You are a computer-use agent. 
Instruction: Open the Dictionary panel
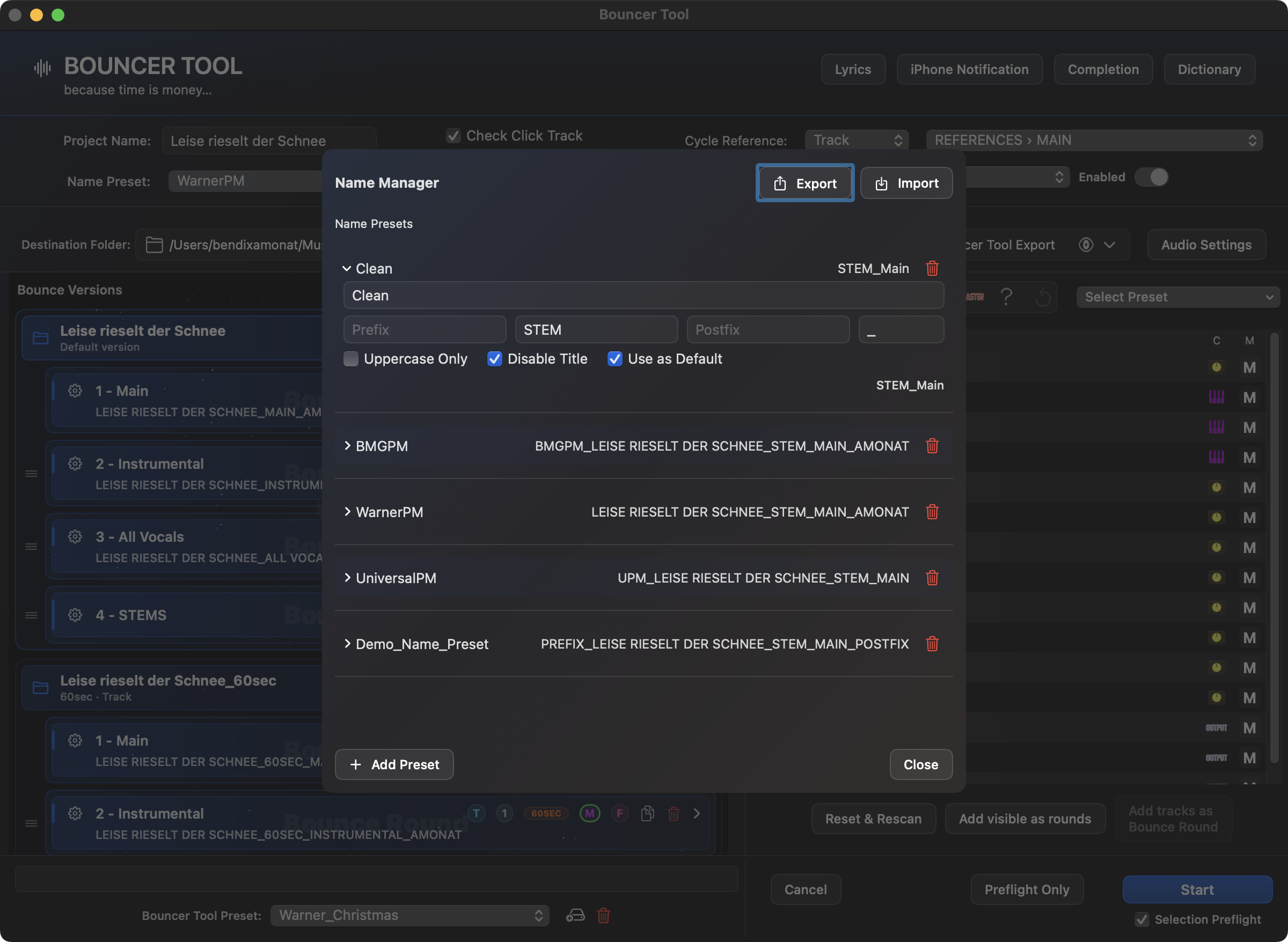coord(1209,69)
